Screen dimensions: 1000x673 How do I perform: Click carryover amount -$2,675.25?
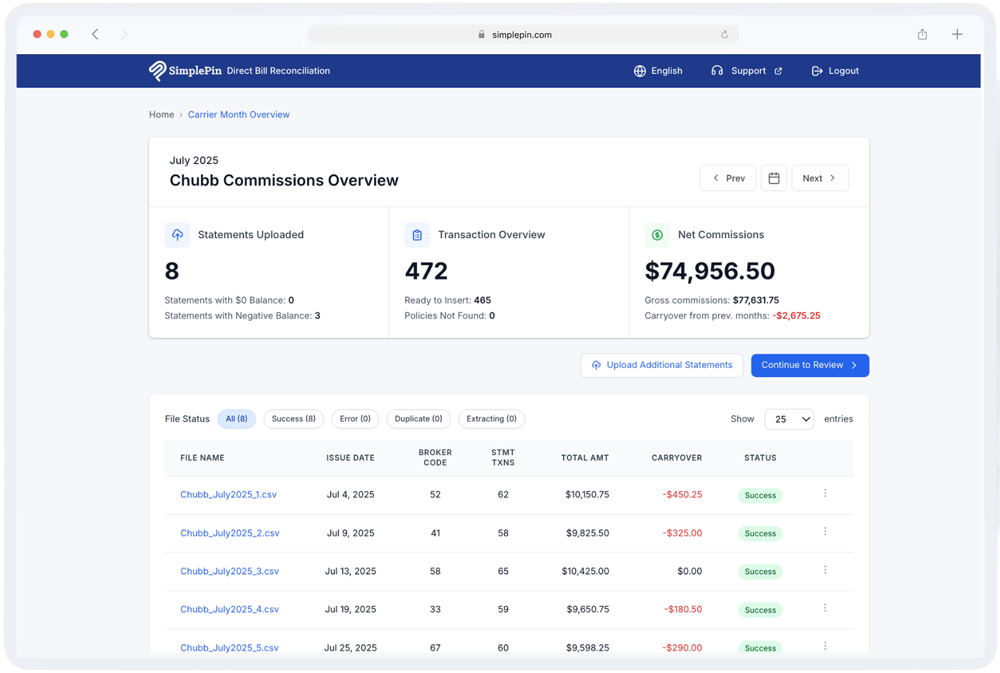[x=796, y=316]
